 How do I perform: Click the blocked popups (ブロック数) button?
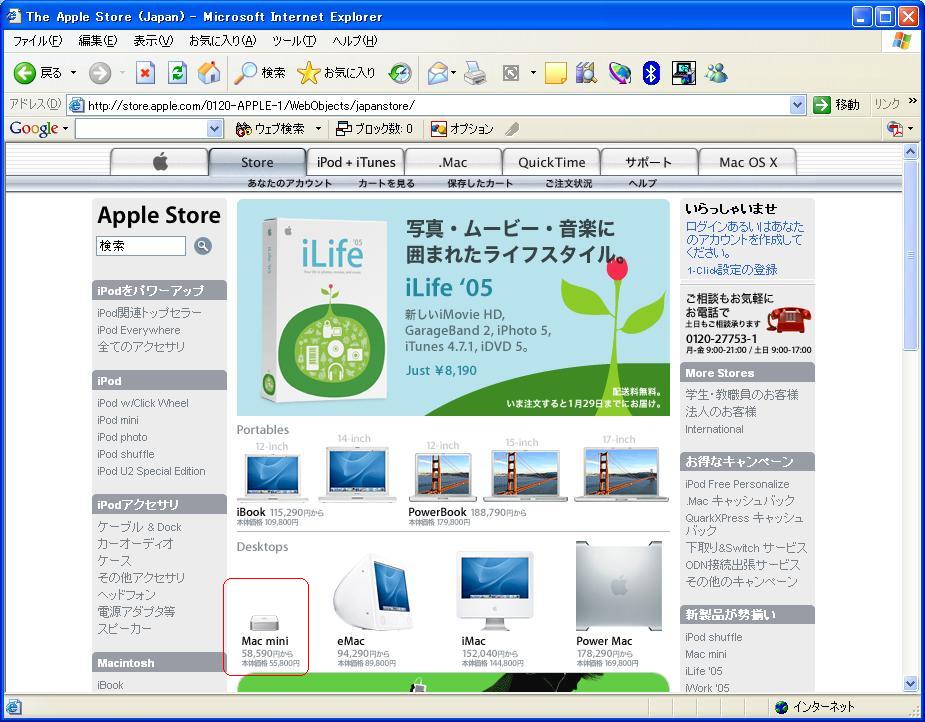pos(374,129)
